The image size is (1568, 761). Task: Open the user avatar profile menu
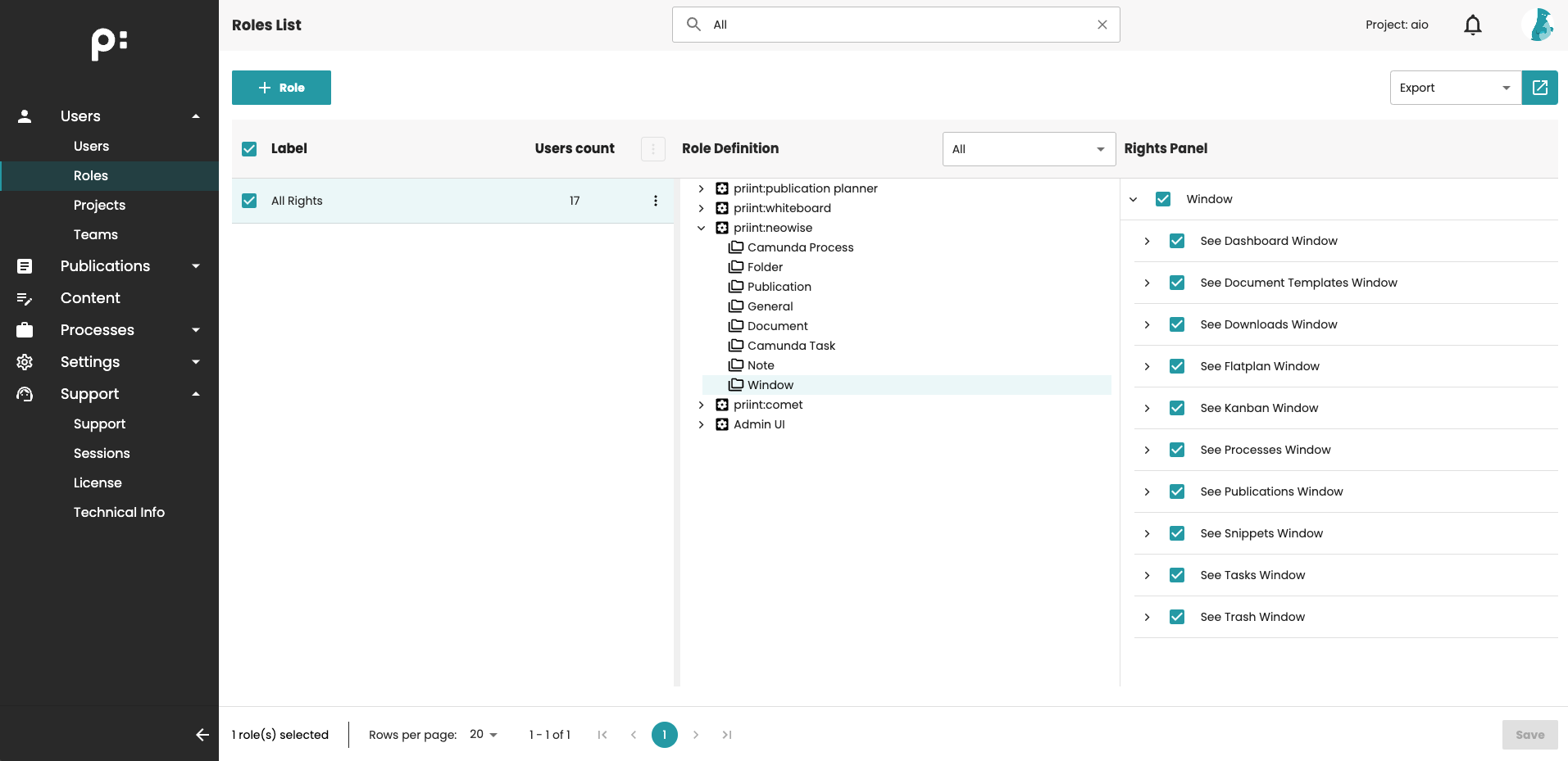coord(1538,25)
